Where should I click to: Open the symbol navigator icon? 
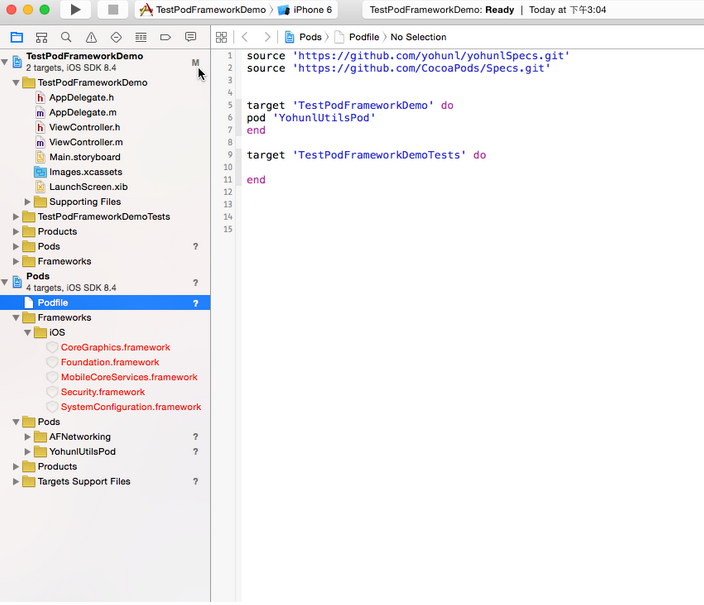(x=42, y=37)
